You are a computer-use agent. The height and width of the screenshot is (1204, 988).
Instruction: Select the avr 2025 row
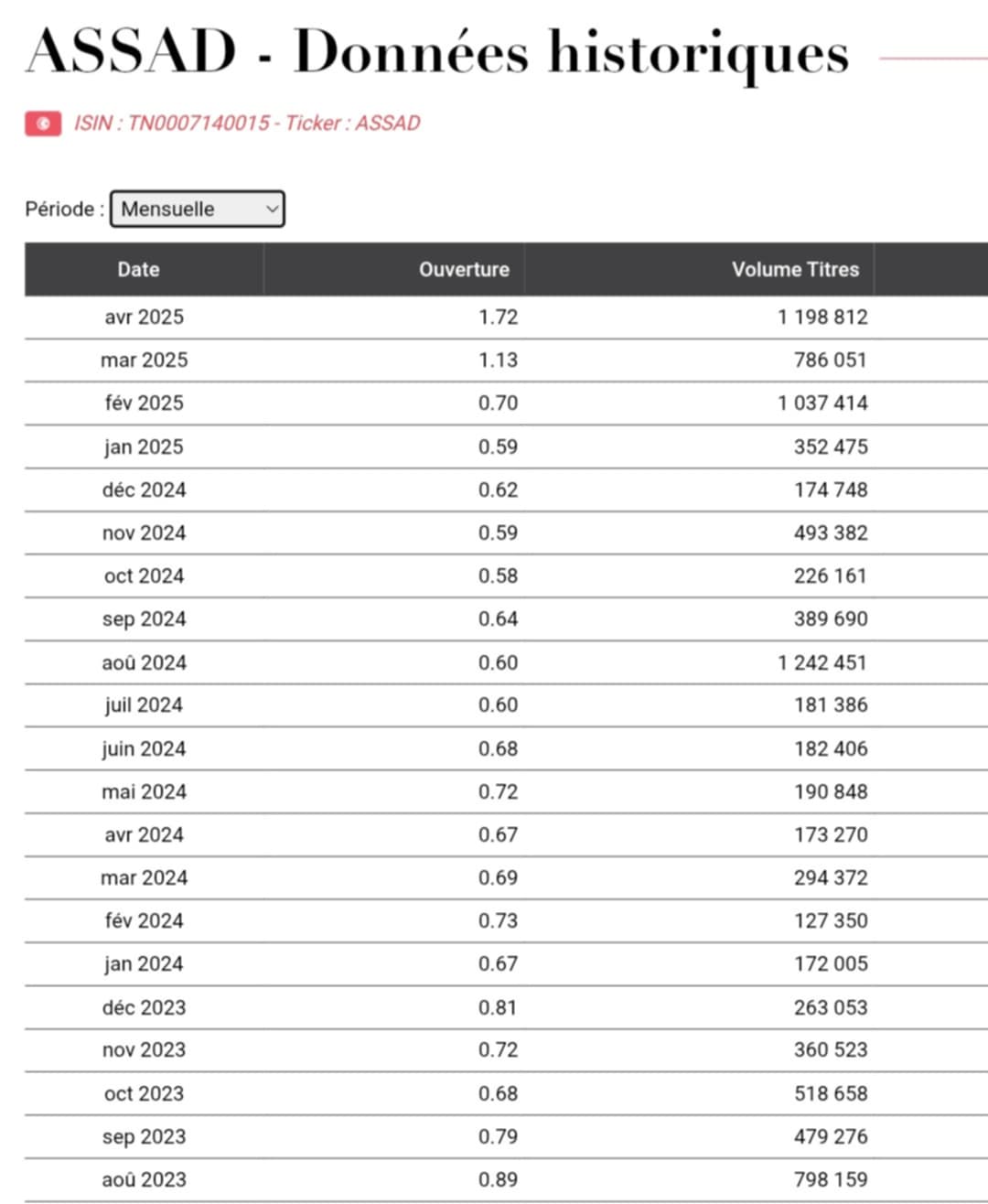click(506, 317)
